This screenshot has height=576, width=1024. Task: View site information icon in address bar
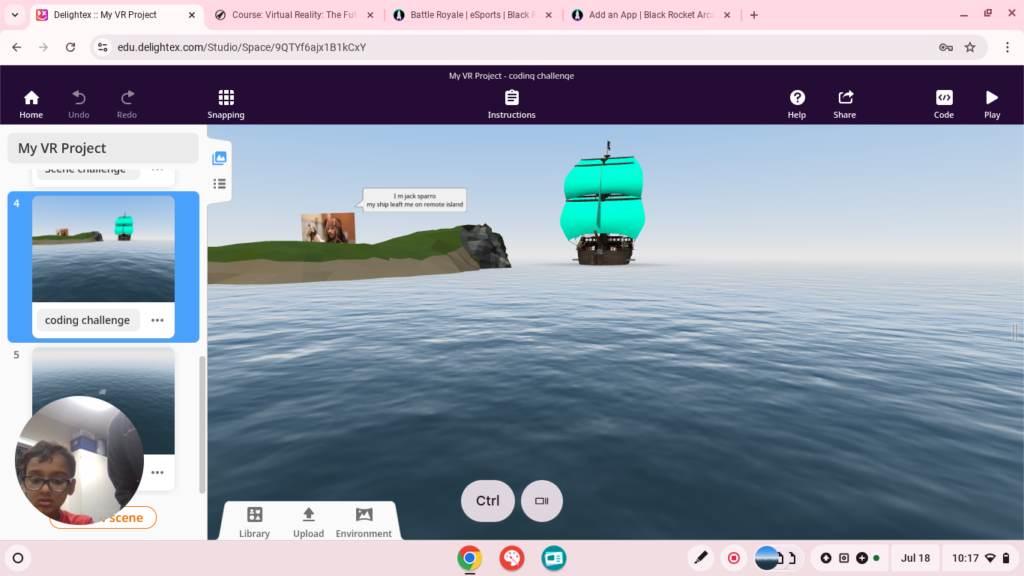tap(103, 47)
